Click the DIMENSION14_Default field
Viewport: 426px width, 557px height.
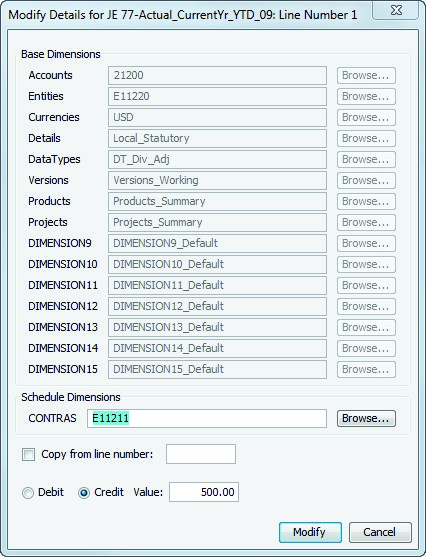point(217,348)
